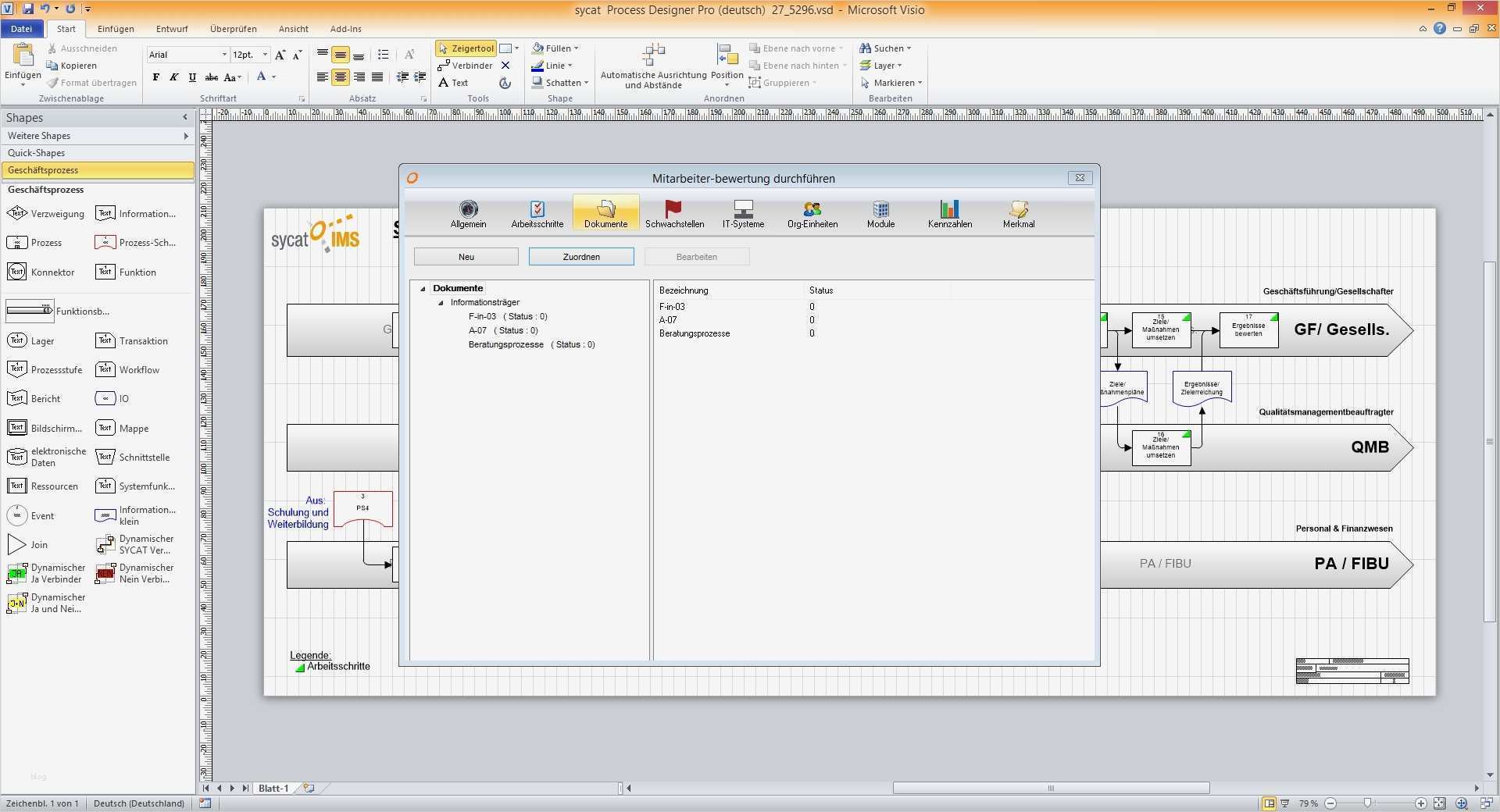Click the Zuordnen button
Viewport: 1500px width, 812px height.
coord(581,257)
